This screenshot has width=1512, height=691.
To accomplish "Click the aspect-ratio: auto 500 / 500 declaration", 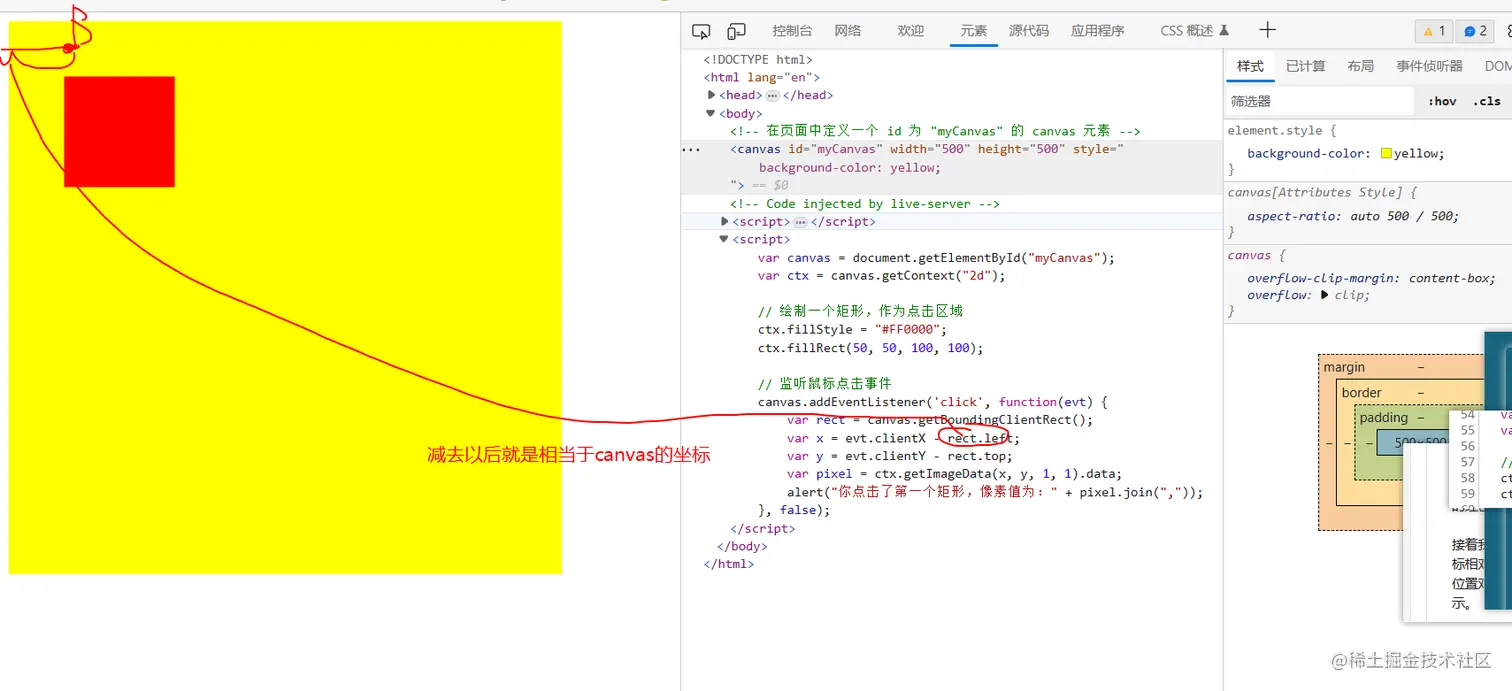I will [1353, 216].
